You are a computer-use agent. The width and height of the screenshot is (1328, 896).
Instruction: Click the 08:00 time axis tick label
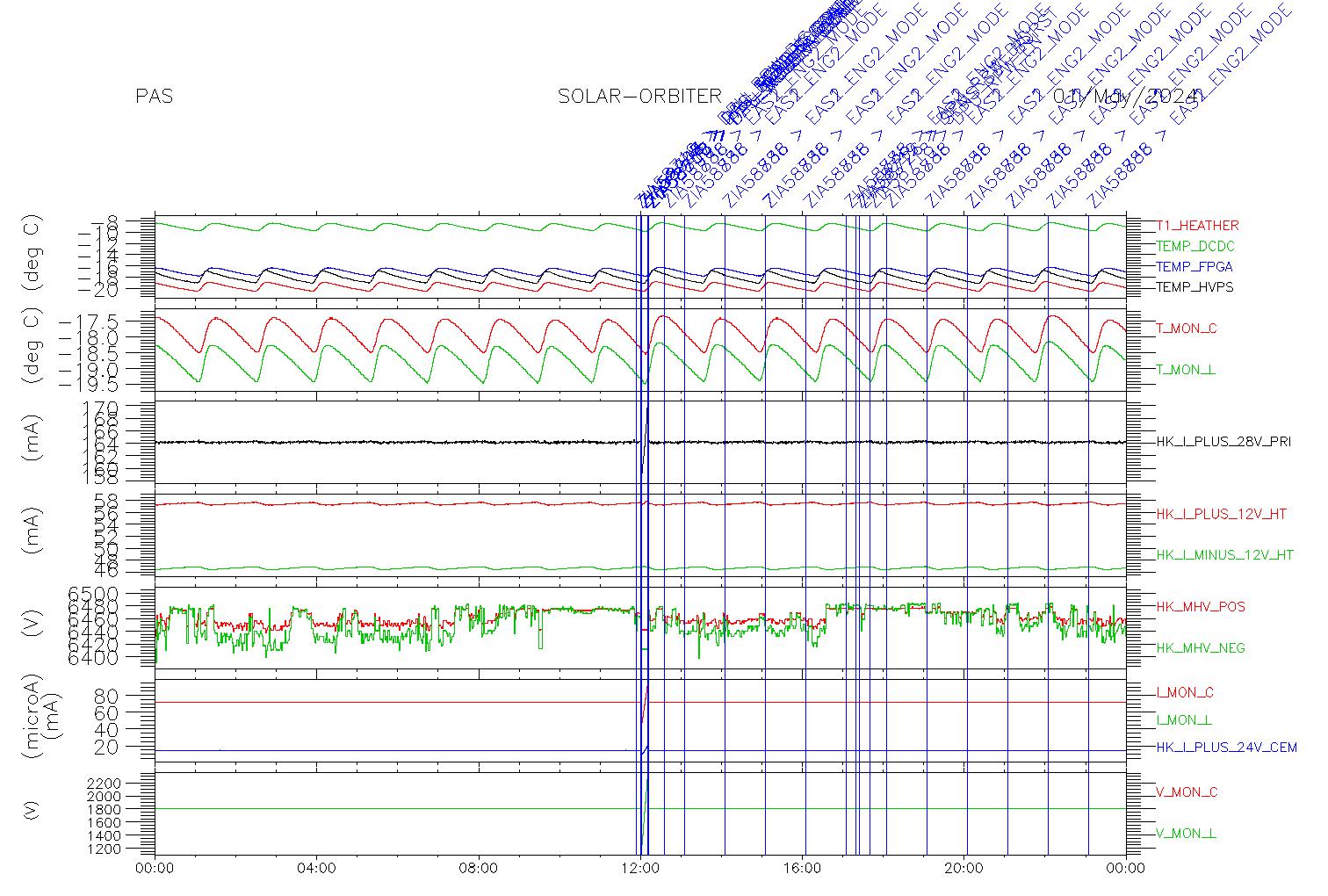479,869
